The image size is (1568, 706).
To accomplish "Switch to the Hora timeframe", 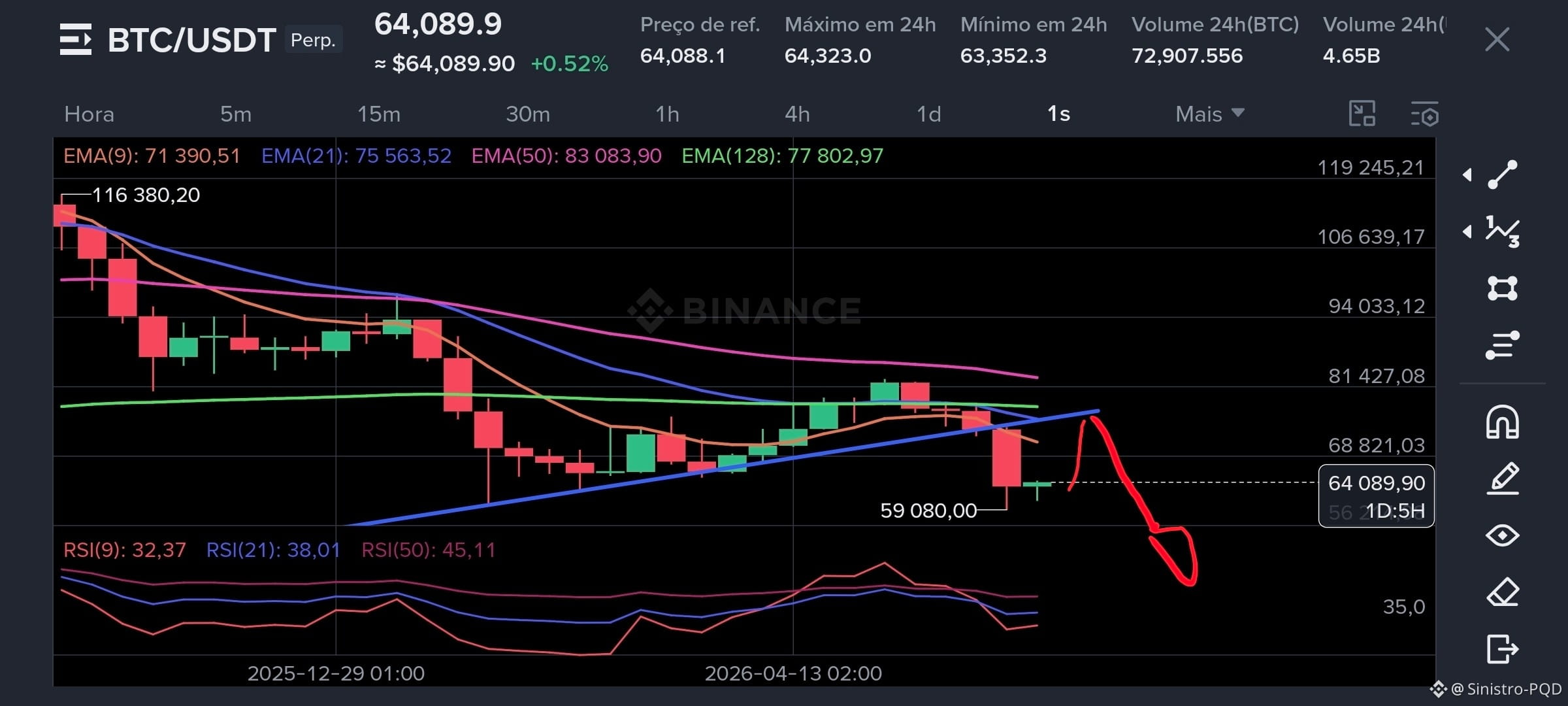I will (x=89, y=114).
